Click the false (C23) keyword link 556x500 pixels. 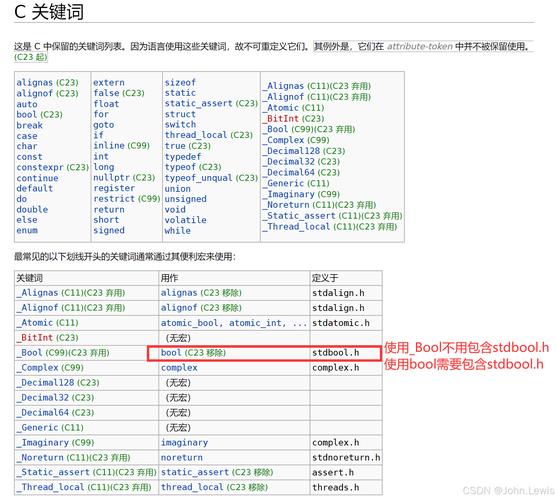118,93
